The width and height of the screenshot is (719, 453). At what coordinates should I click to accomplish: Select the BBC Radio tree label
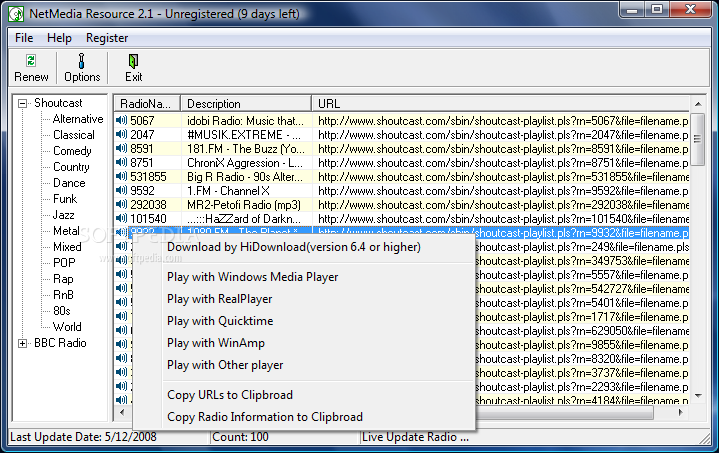(60, 343)
